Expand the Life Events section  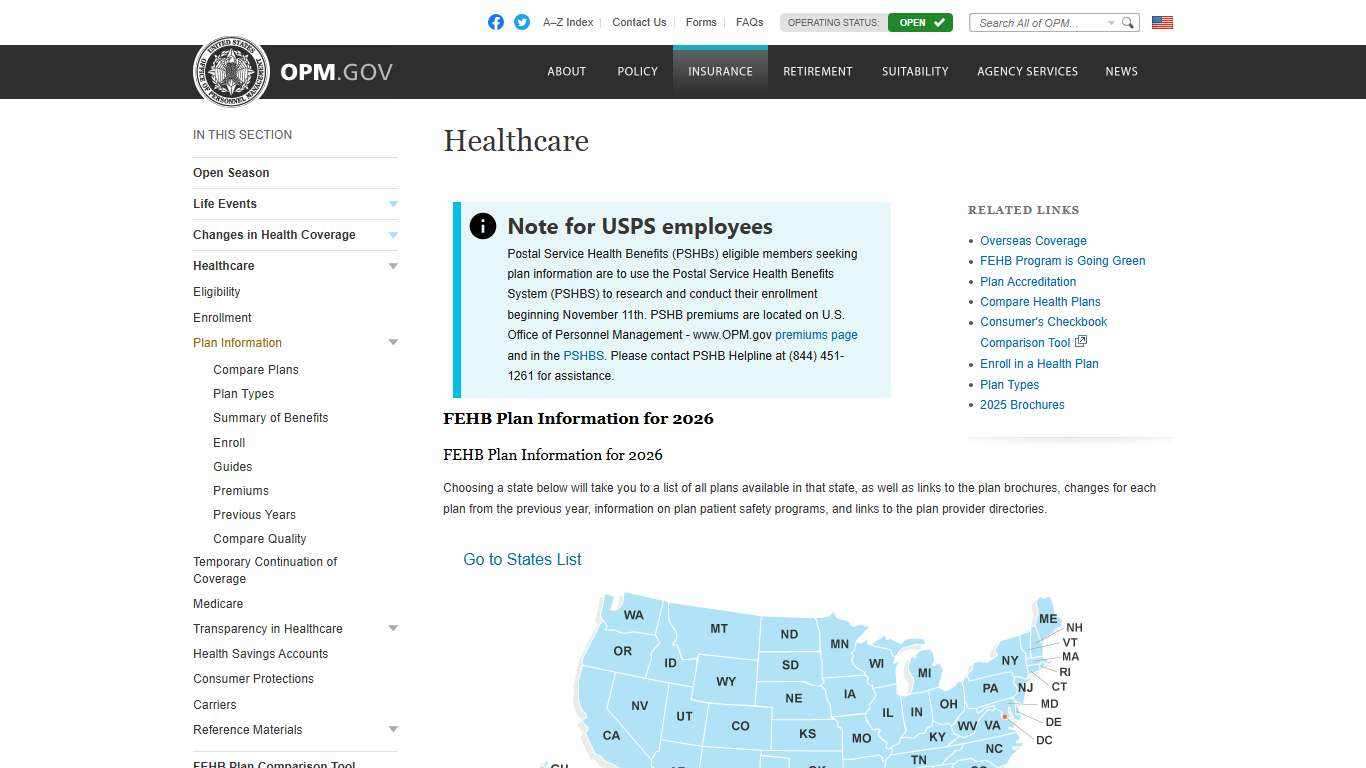393,204
